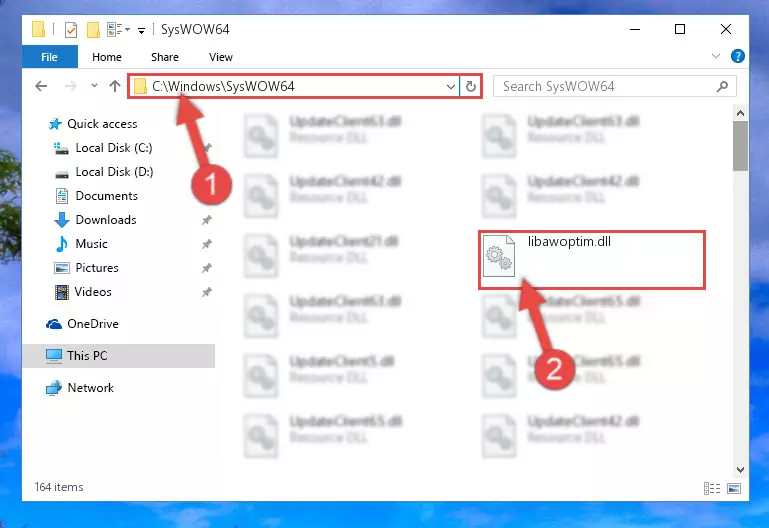769x528 pixels.
Task: Click the pin icon beside Downloads
Action: [x=206, y=220]
